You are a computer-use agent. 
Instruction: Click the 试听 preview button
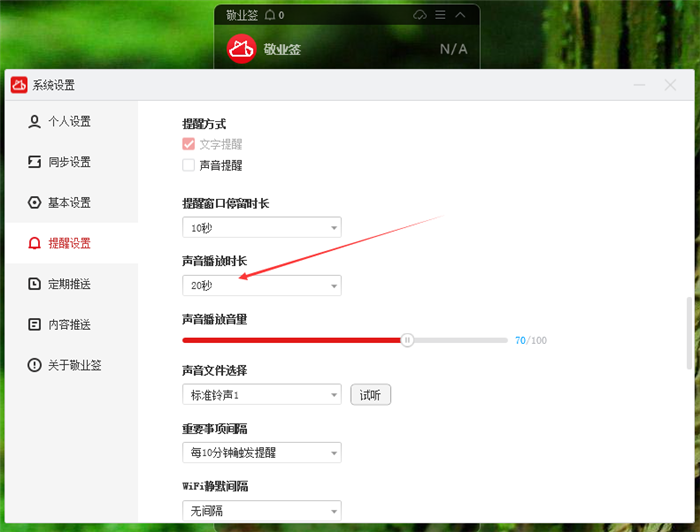pos(371,395)
